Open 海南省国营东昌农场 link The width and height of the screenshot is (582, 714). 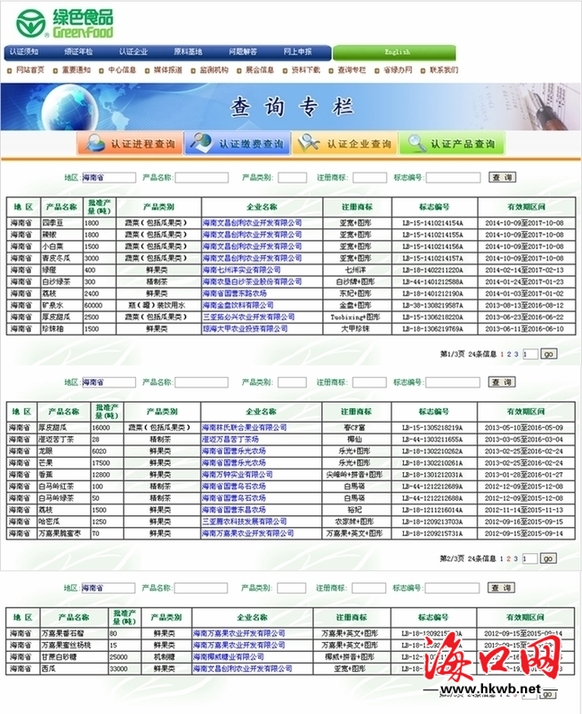pyautogui.click(x=234, y=510)
